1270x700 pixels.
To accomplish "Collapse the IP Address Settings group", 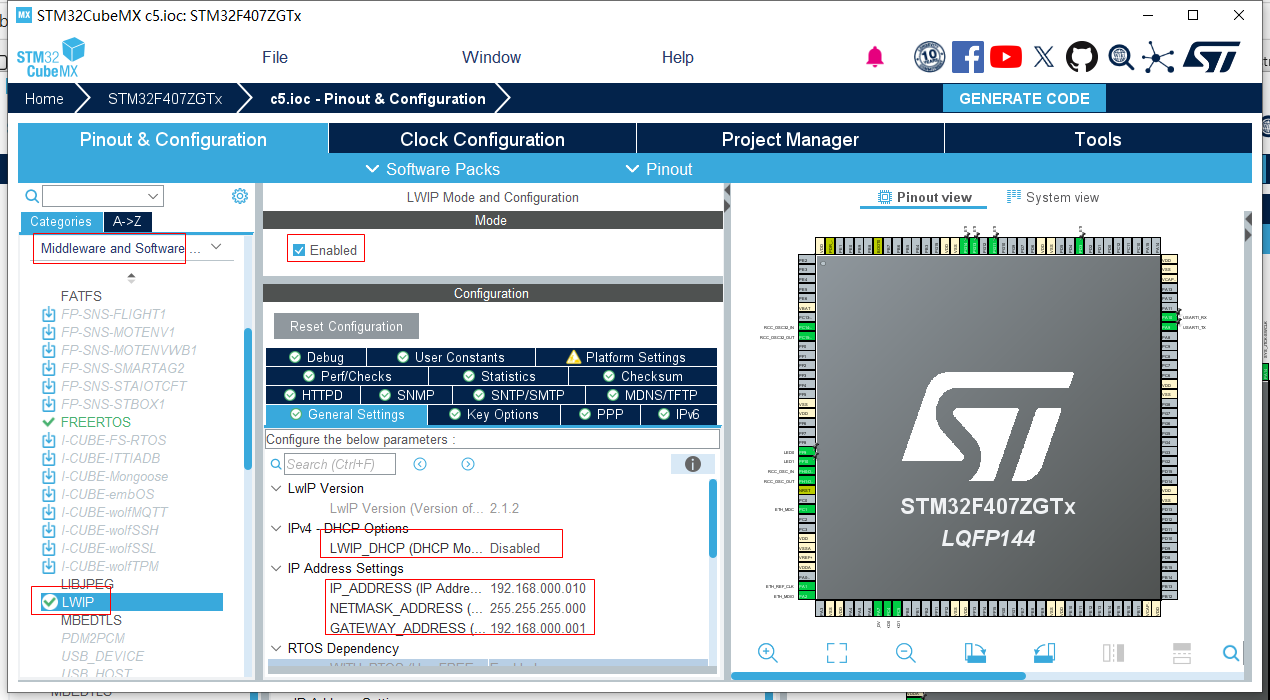I will point(277,568).
